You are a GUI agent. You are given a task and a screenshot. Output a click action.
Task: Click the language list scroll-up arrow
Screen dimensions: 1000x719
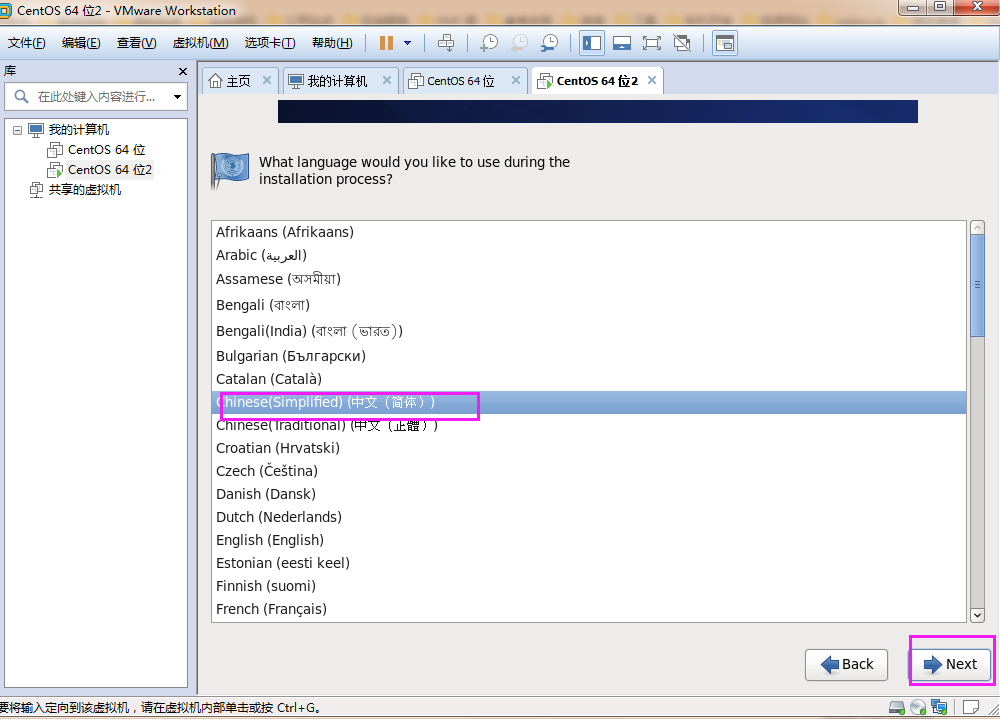[977, 228]
